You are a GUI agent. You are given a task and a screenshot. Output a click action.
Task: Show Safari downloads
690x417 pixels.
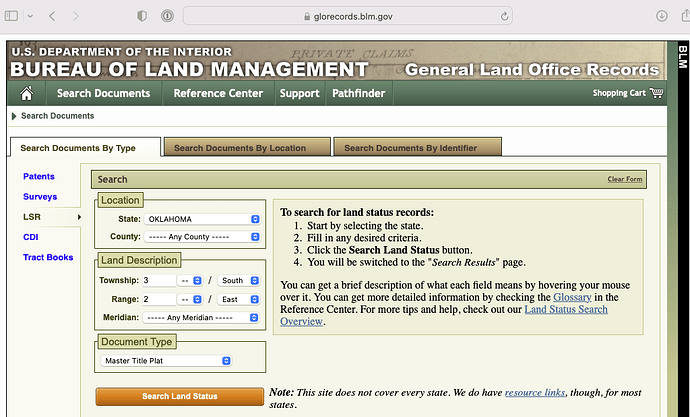point(661,16)
